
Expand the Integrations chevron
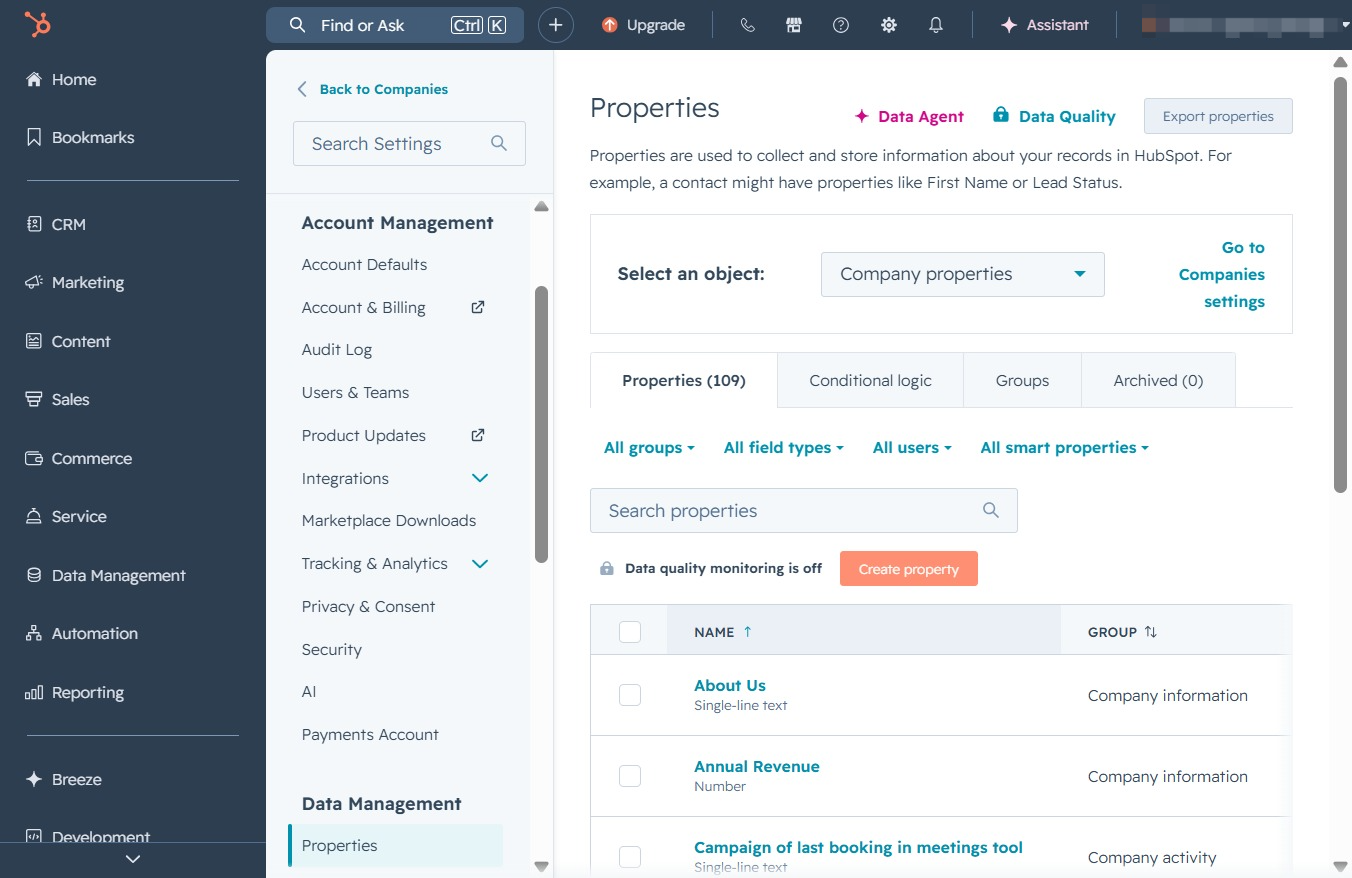tap(480, 478)
